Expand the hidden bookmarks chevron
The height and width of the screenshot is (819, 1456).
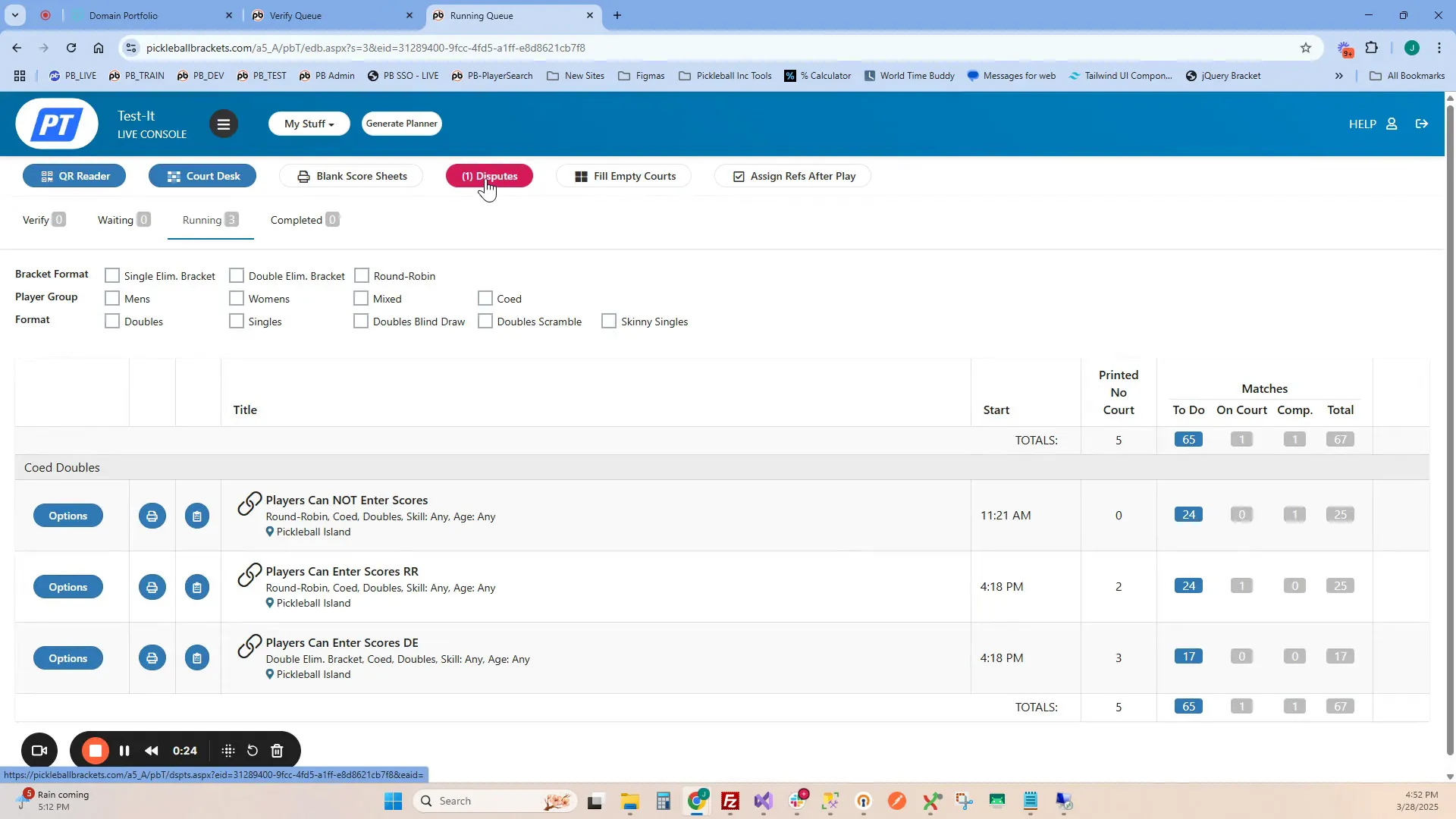click(1339, 76)
